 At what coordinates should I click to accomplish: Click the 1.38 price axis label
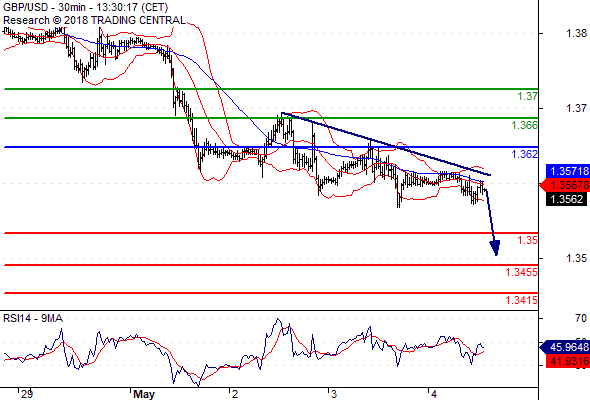(x=576, y=33)
